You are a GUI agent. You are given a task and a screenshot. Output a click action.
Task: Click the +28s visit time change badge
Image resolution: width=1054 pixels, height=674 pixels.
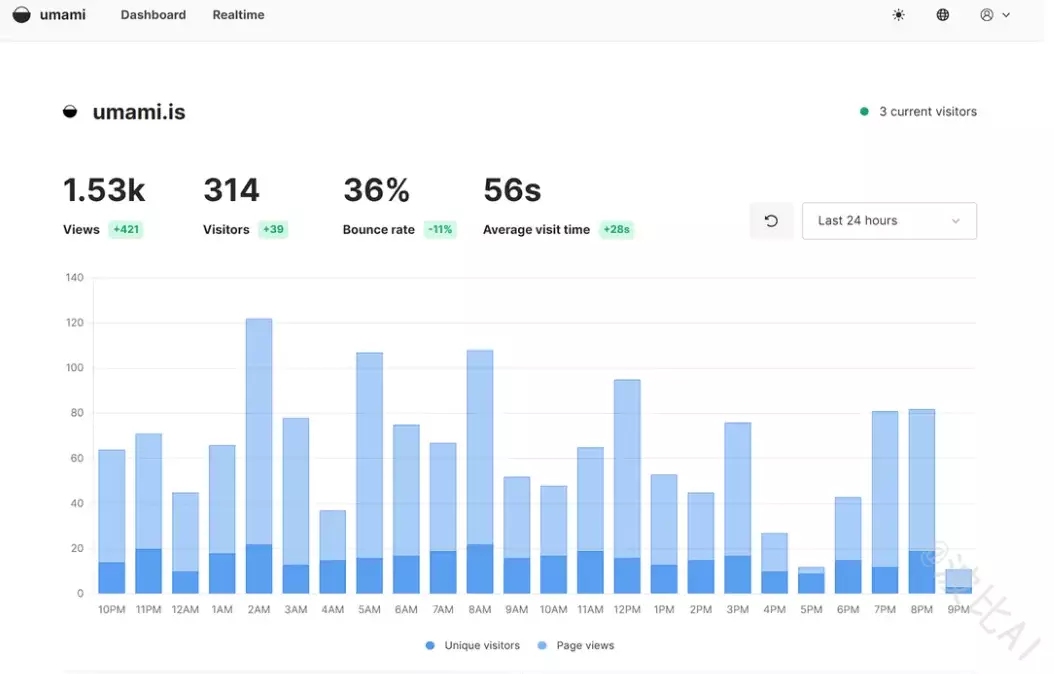616,229
